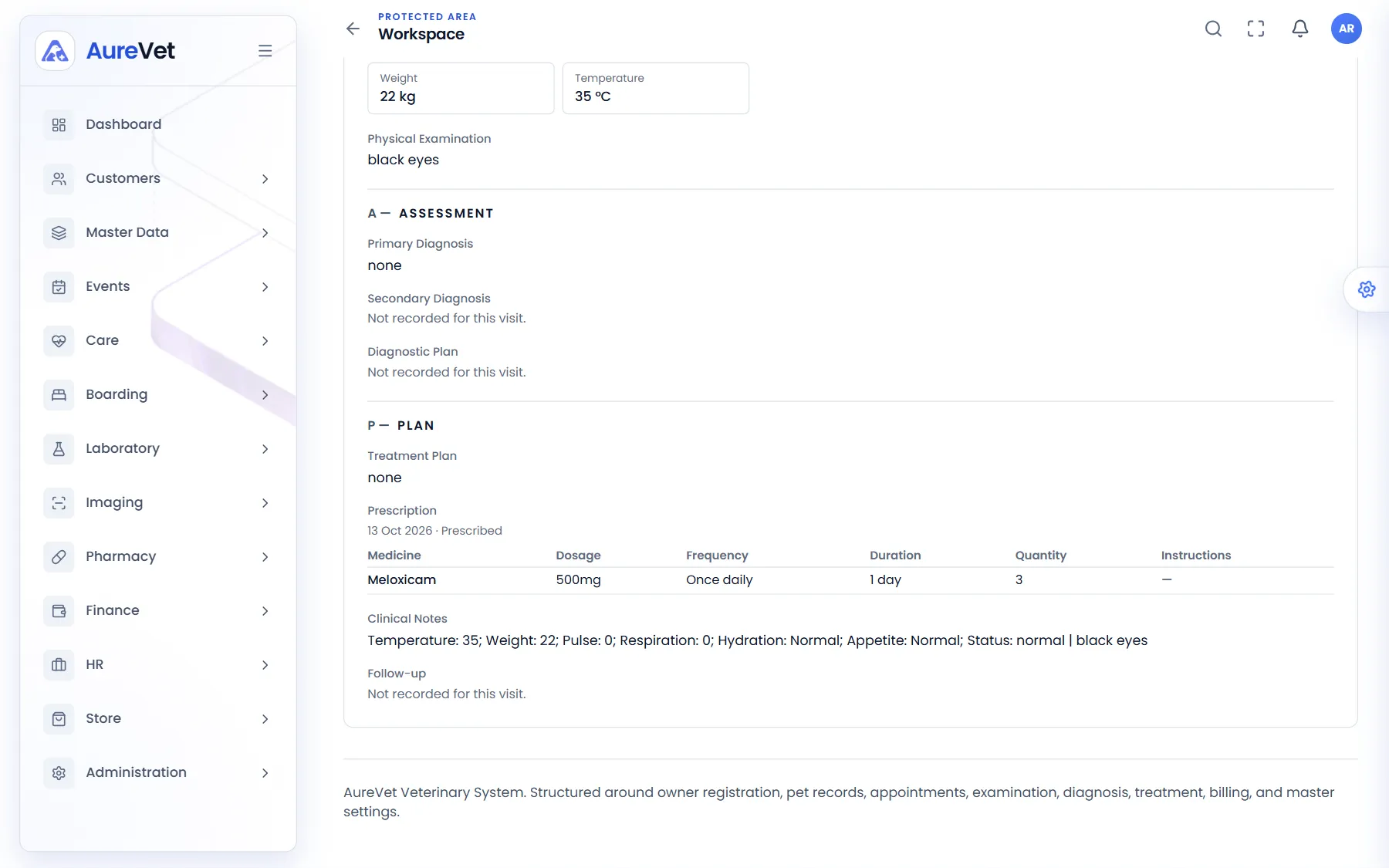The image size is (1389, 868).
Task: Expand the Care chevron
Action: [265, 341]
